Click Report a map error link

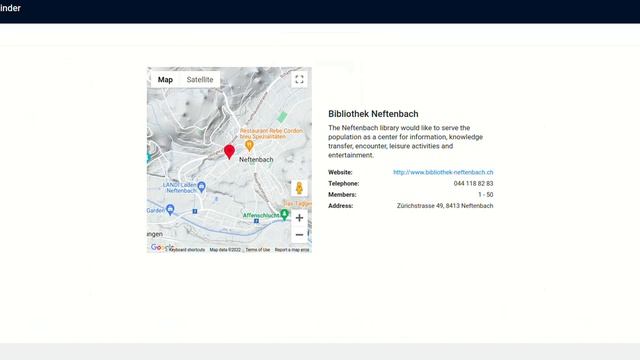[292, 250]
